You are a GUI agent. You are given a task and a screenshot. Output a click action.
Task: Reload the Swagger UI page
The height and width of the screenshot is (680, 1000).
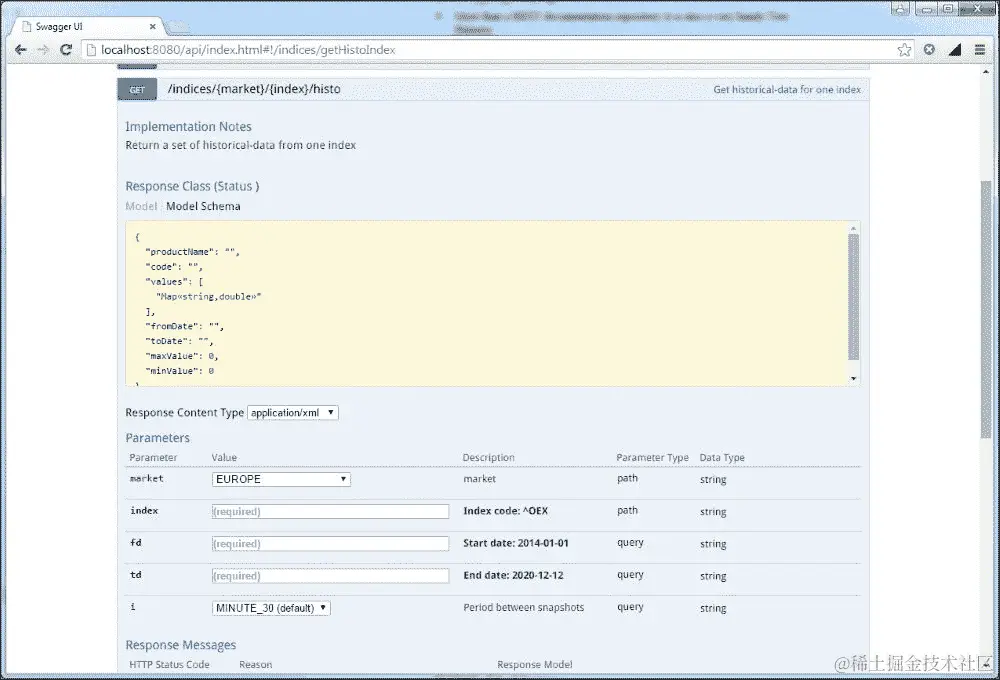[66, 50]
